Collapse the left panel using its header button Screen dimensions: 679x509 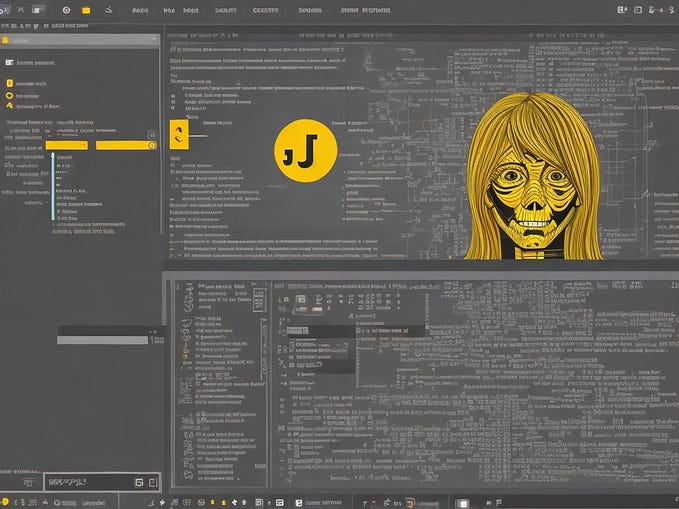153,39
